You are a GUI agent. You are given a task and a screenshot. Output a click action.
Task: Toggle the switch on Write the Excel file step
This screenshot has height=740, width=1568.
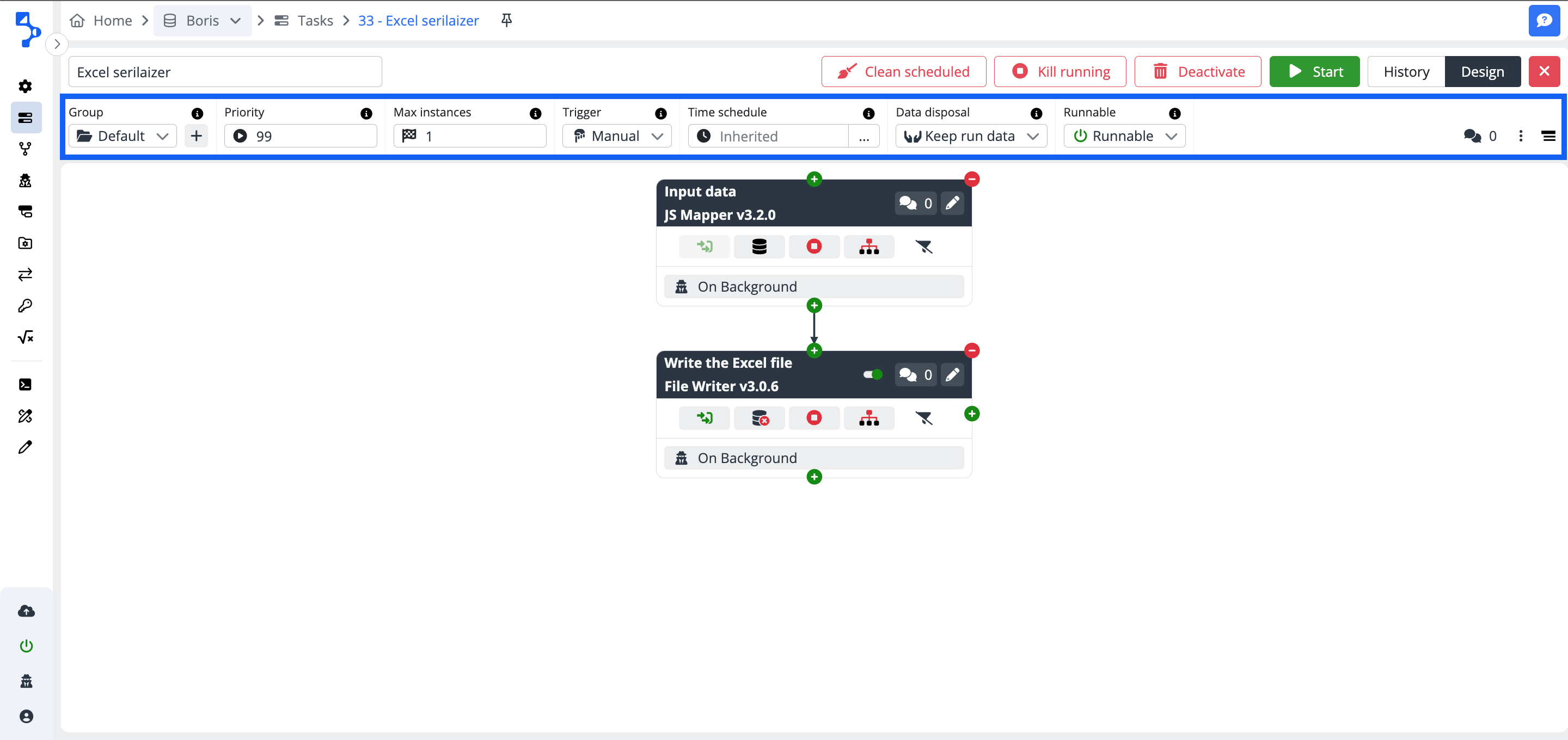click(x=873, y=374)
